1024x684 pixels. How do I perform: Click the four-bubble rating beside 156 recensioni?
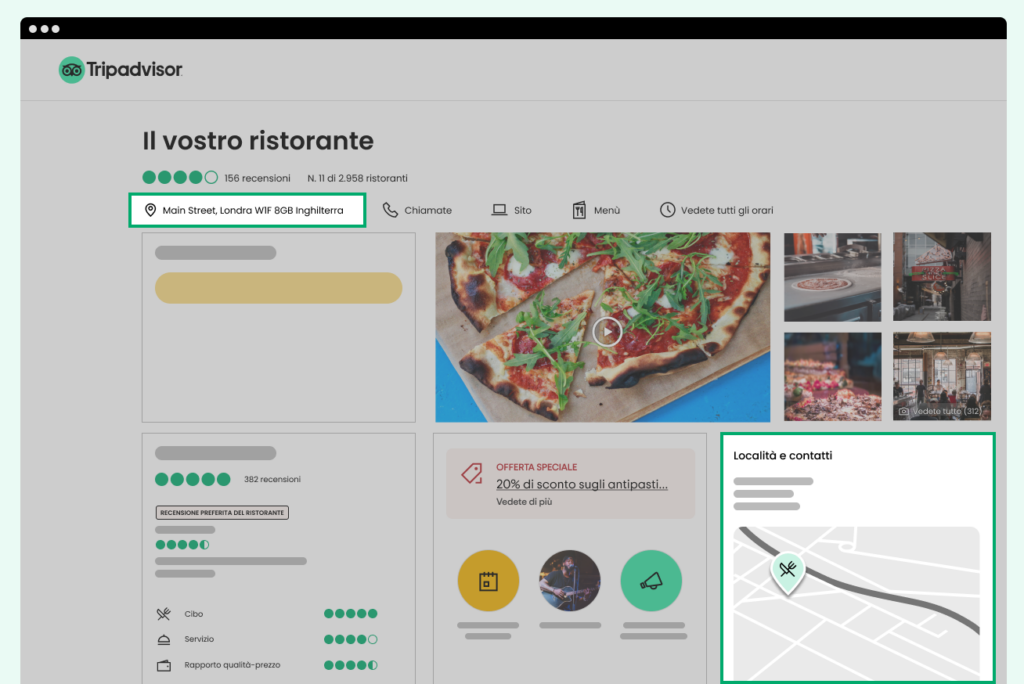180,177
